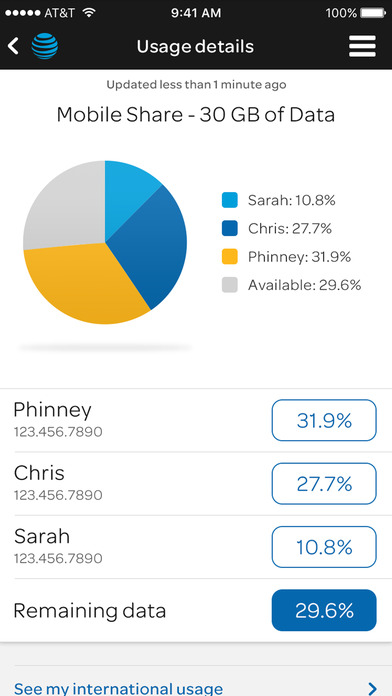Select Chris's dark blue legend swatch
The height and width of the screenshot is (696, 392).
click(x=230, y=228)
